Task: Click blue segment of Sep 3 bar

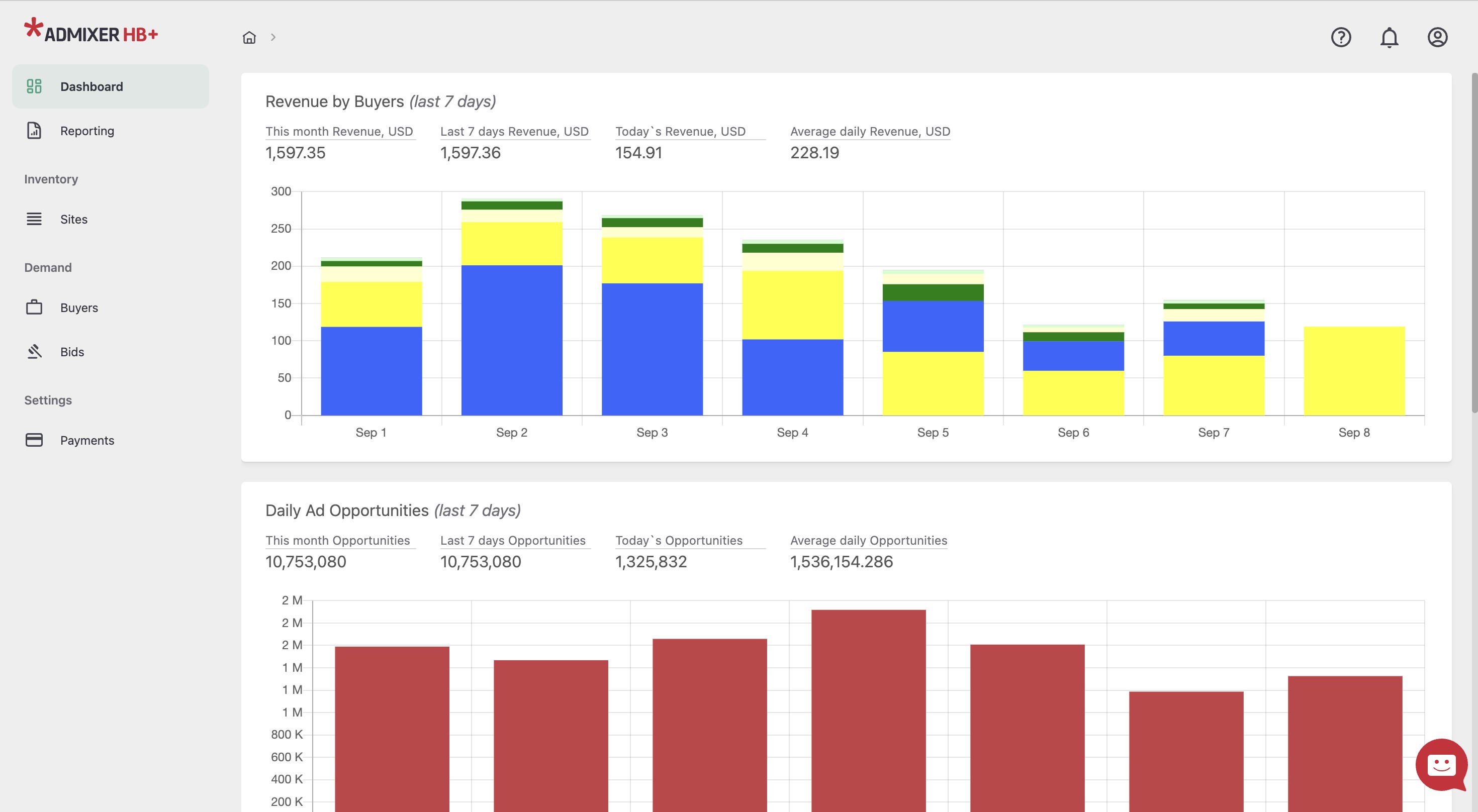Action: 652,349
